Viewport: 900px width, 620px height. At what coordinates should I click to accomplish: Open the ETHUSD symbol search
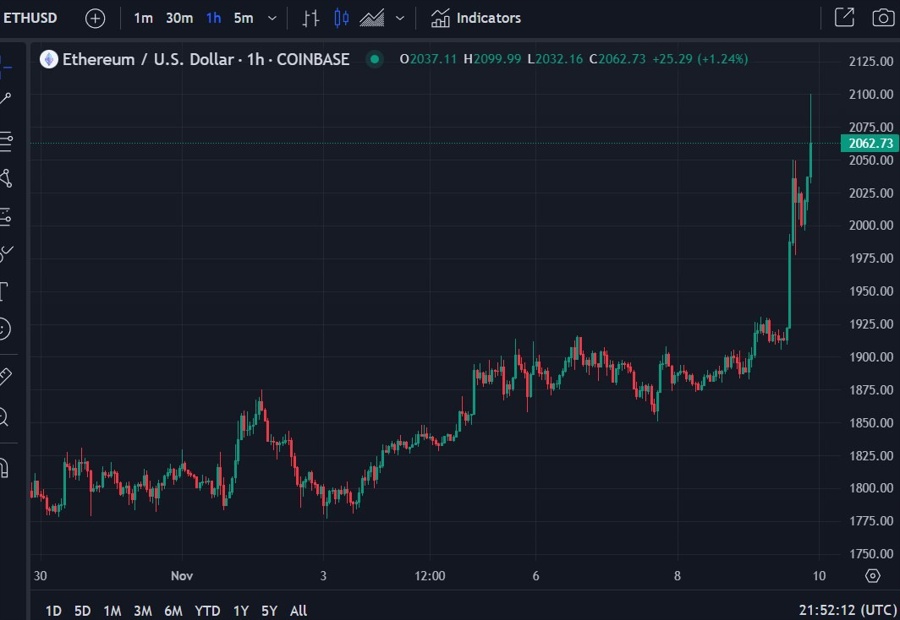pos(30,18)
